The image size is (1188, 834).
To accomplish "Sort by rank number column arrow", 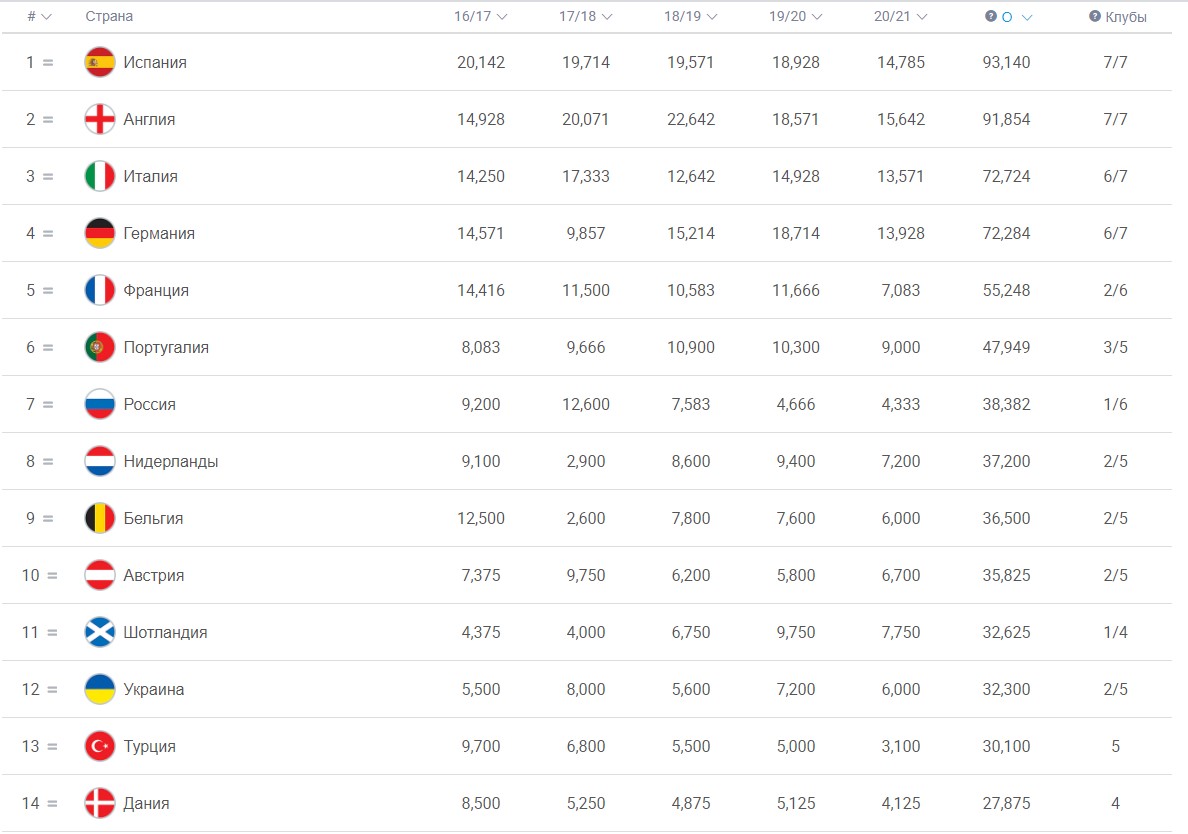I will click(x=46, y=17).
